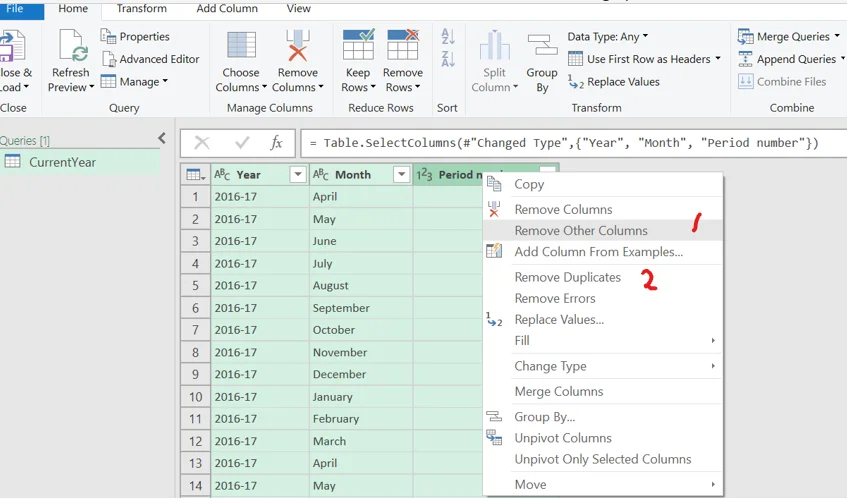Viewport: 847px width, 499px height.
Task: Switch to the Home tab
Action: [73, 9]
